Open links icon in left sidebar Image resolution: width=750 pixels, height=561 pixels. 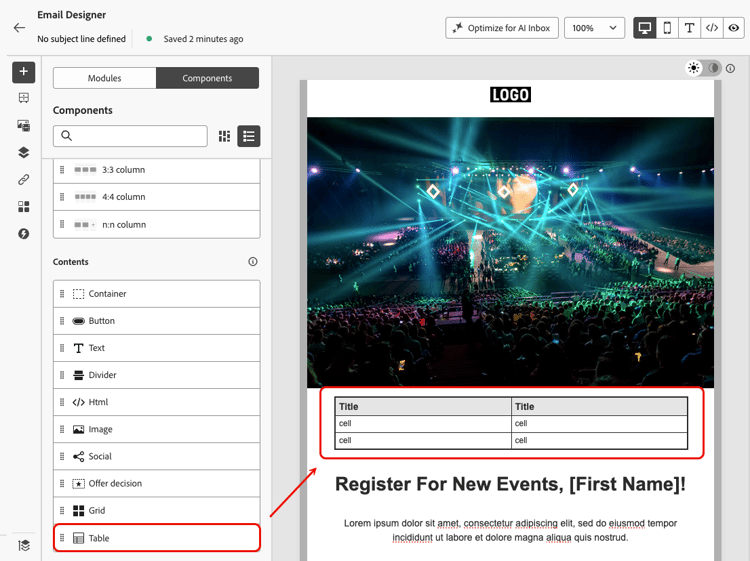[23, 179]
